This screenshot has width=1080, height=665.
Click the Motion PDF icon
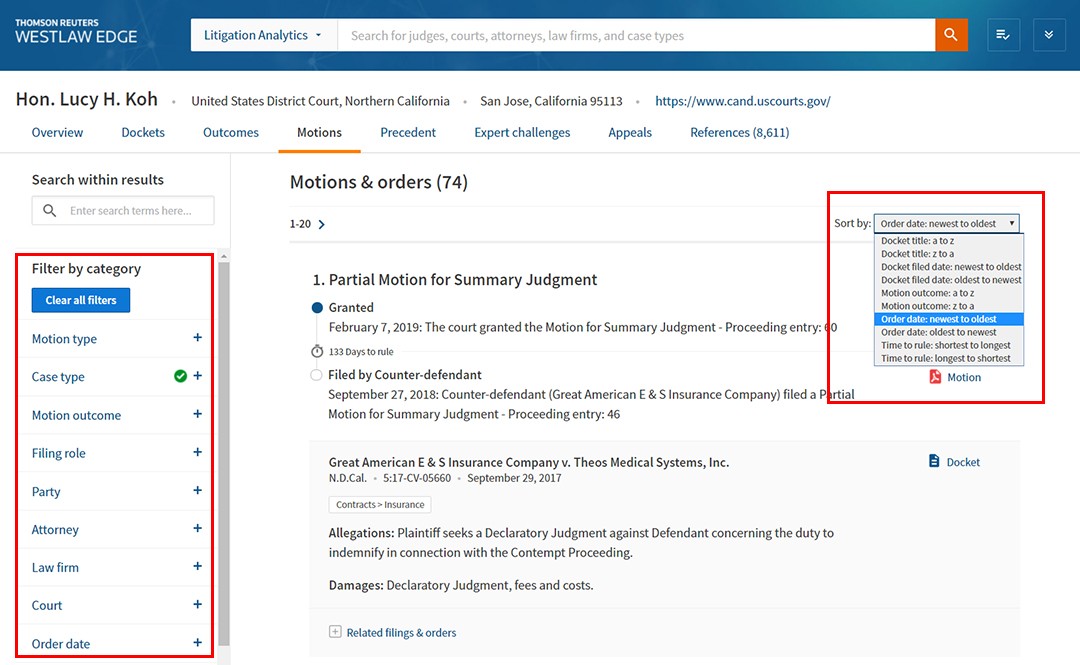point(936,377)
